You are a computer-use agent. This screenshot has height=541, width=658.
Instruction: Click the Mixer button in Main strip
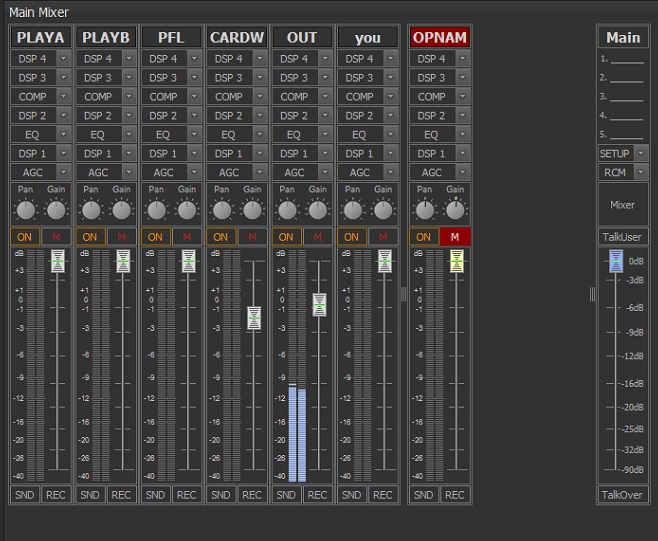(623, 205)
